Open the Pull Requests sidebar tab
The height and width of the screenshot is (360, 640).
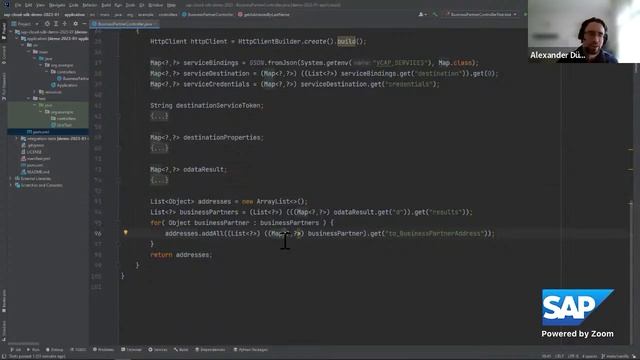point(4,86)
